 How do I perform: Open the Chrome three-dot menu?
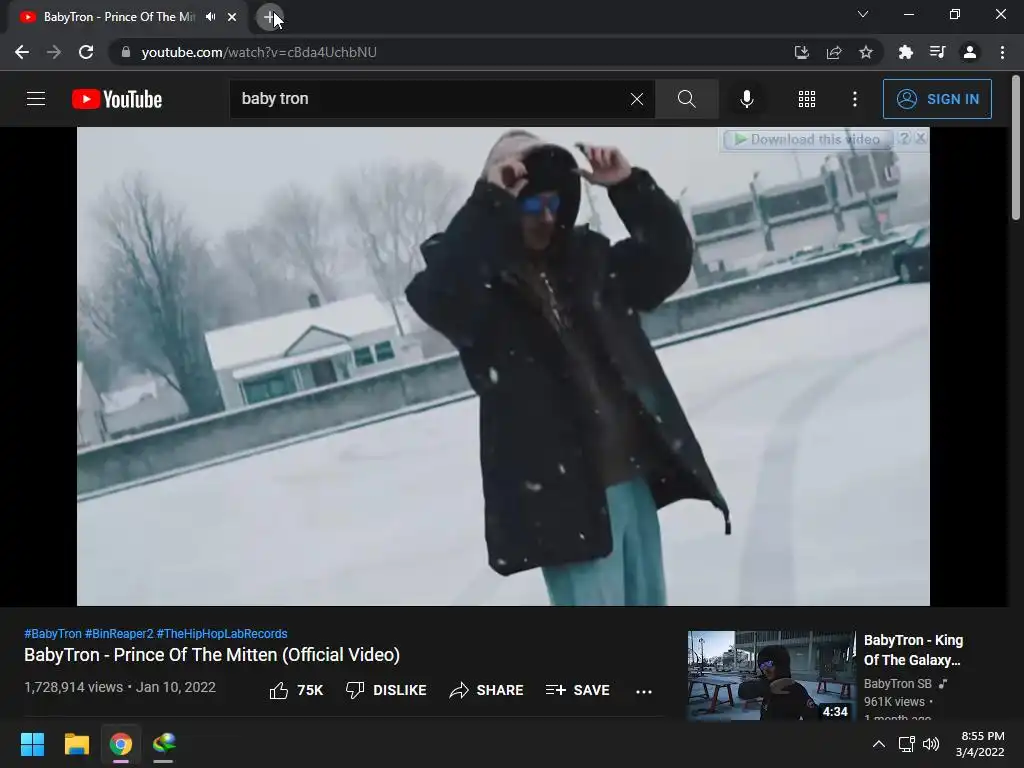[x=1002, y=52]
